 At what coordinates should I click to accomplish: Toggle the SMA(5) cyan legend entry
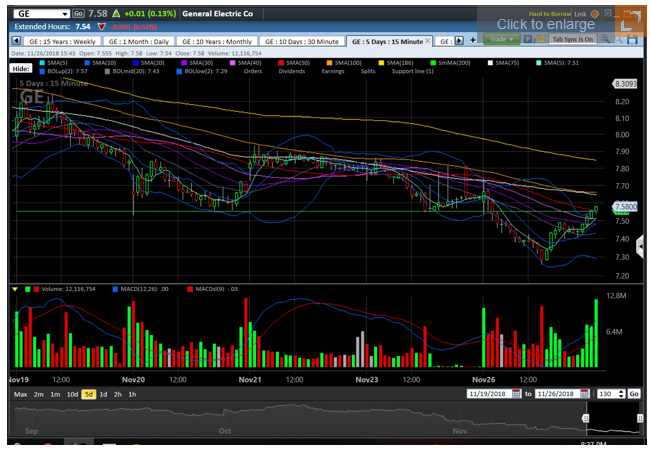[x=53, y=63]
